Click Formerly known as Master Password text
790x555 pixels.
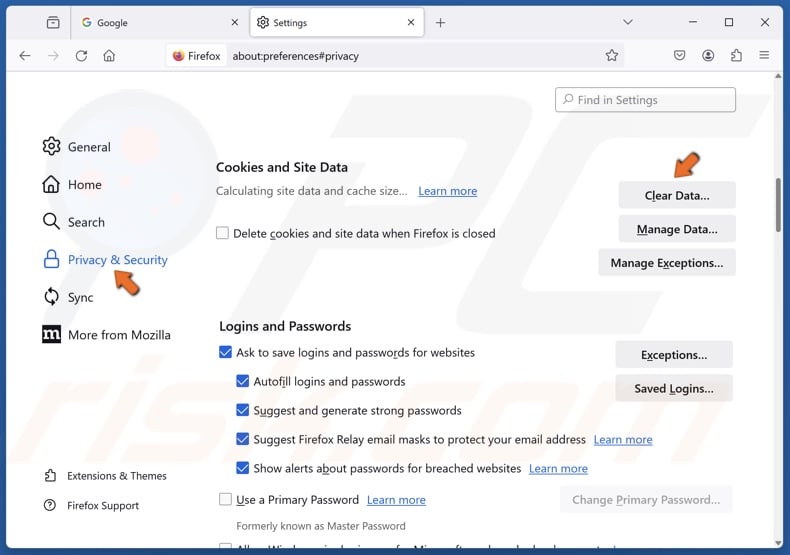pos(320,526)
